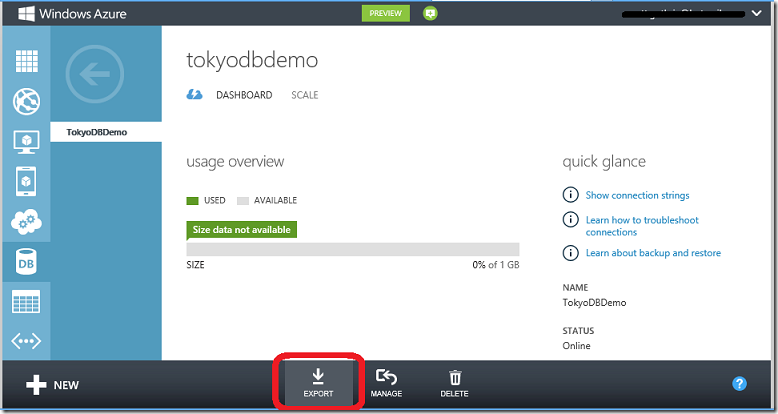Open Learn how to troubleshoot connections link

642,226
